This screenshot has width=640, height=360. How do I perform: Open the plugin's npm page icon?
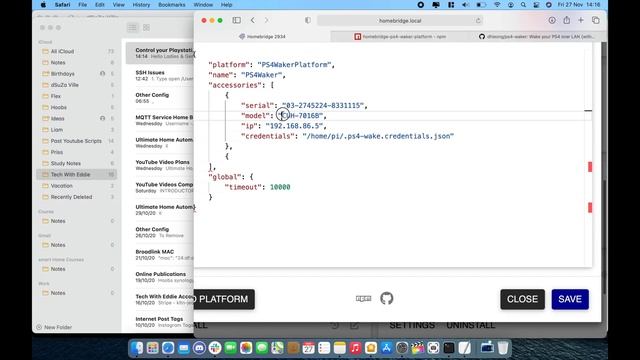363,298
